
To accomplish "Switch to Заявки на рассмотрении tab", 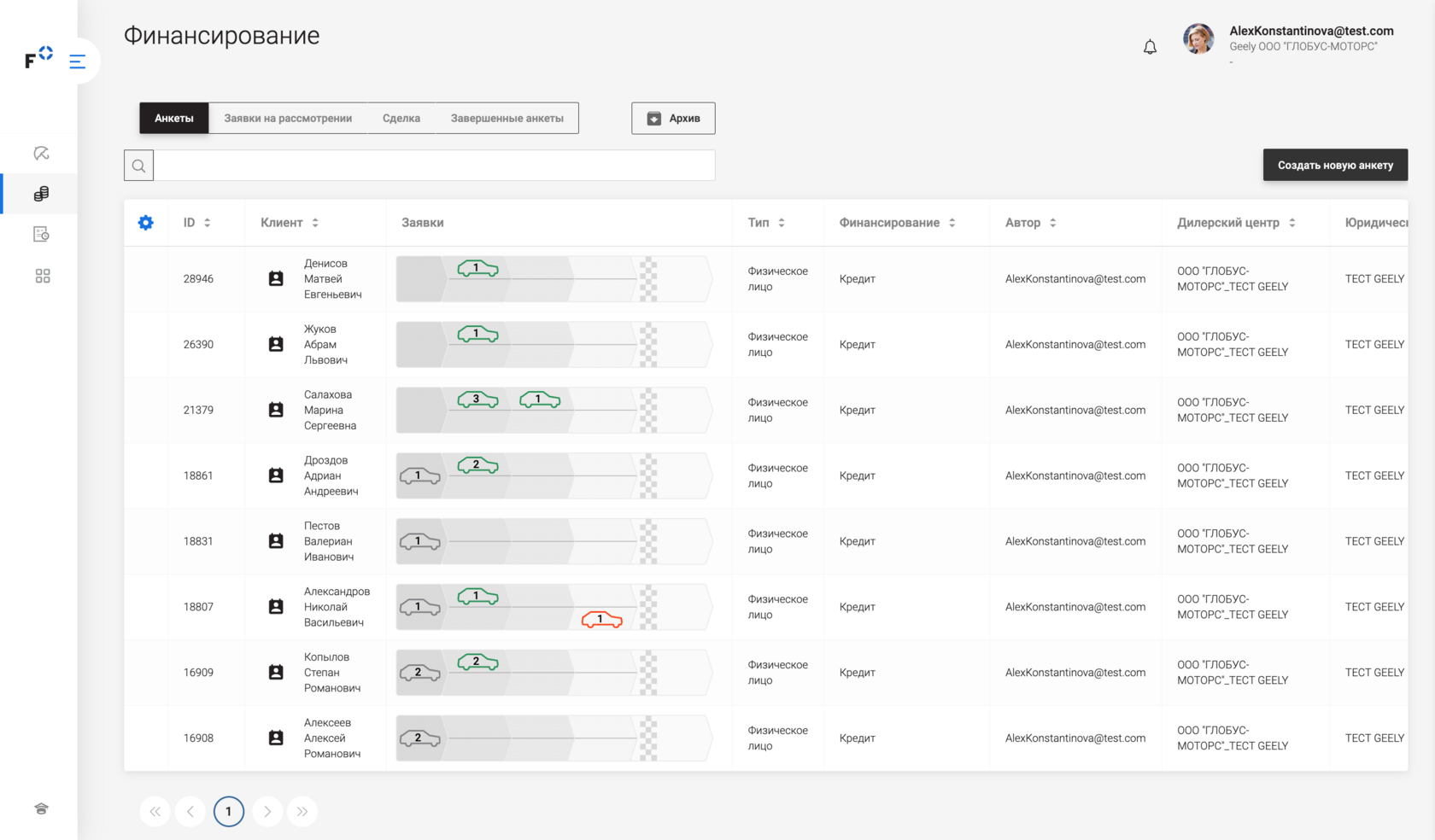I will [288, 119].
